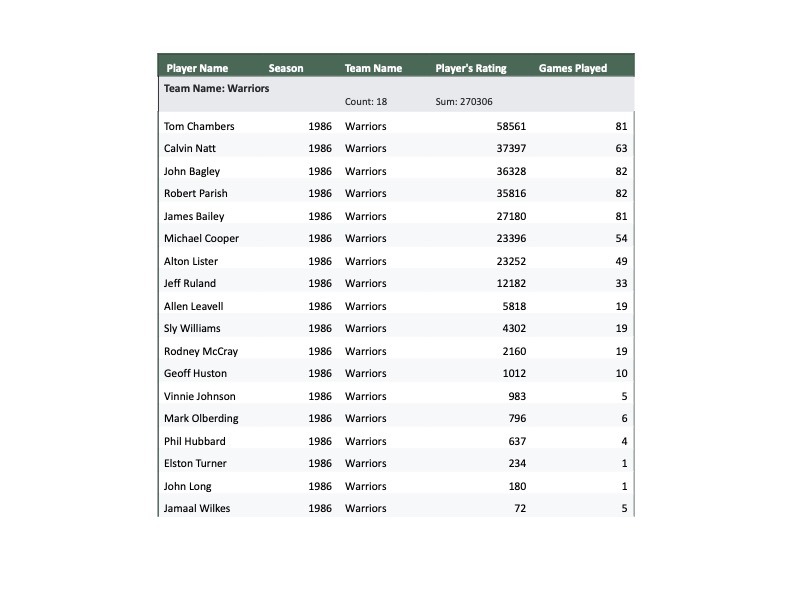This screenshot has width=792, height=612.
Task: Click the Jamaal Wilkes name cell
Action: [197, 509]
